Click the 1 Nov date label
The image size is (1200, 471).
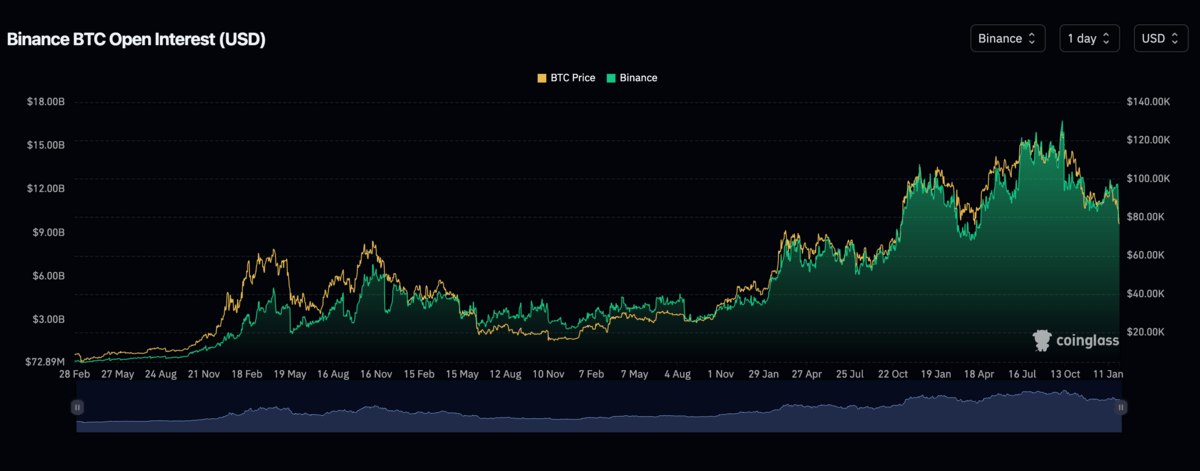coord(720,374)
